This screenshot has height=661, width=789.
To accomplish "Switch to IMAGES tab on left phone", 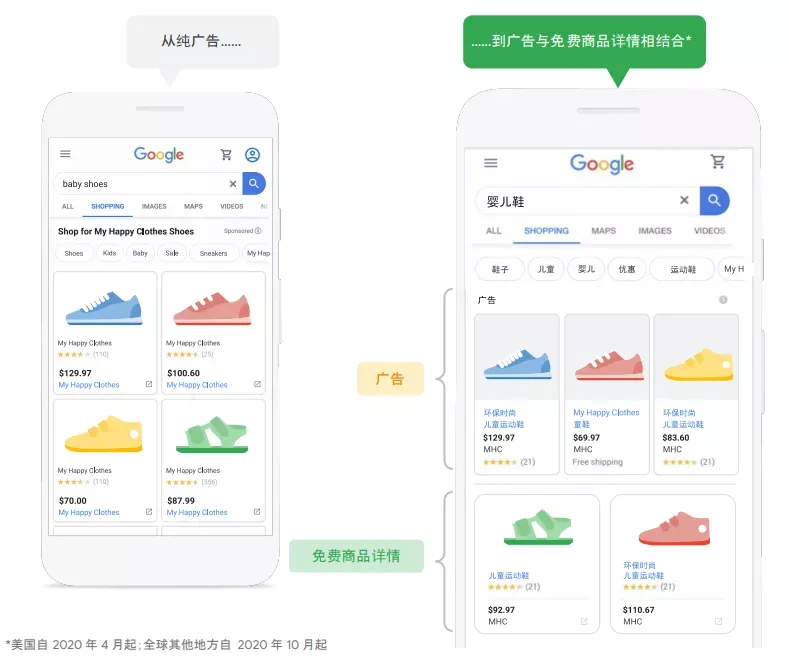I will pos(154,206).
